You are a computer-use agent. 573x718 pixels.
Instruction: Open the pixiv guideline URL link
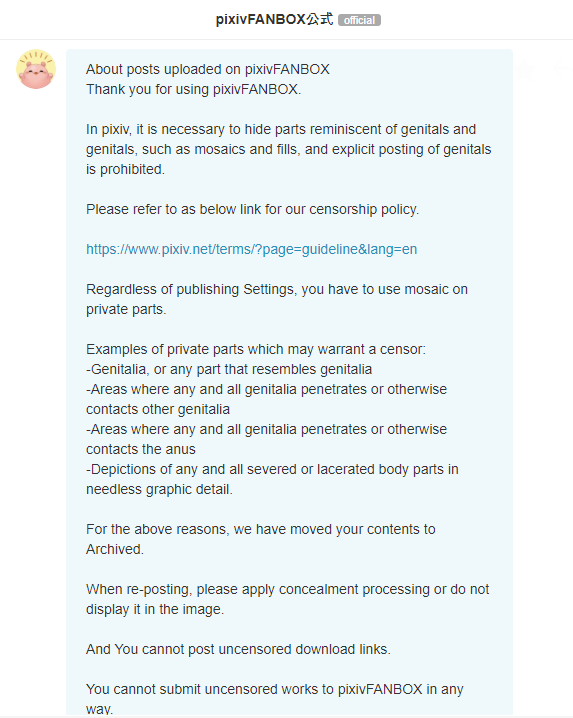[251, 249]
